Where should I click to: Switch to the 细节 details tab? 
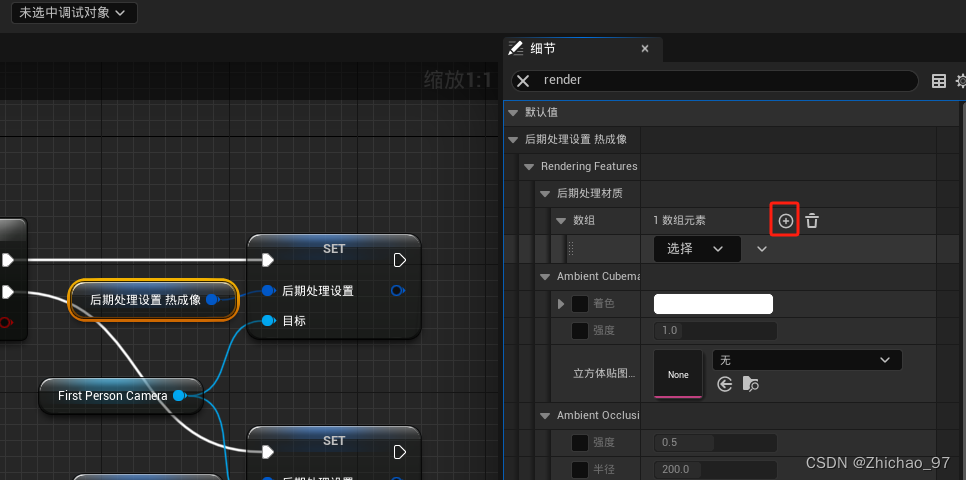[543, 49]
